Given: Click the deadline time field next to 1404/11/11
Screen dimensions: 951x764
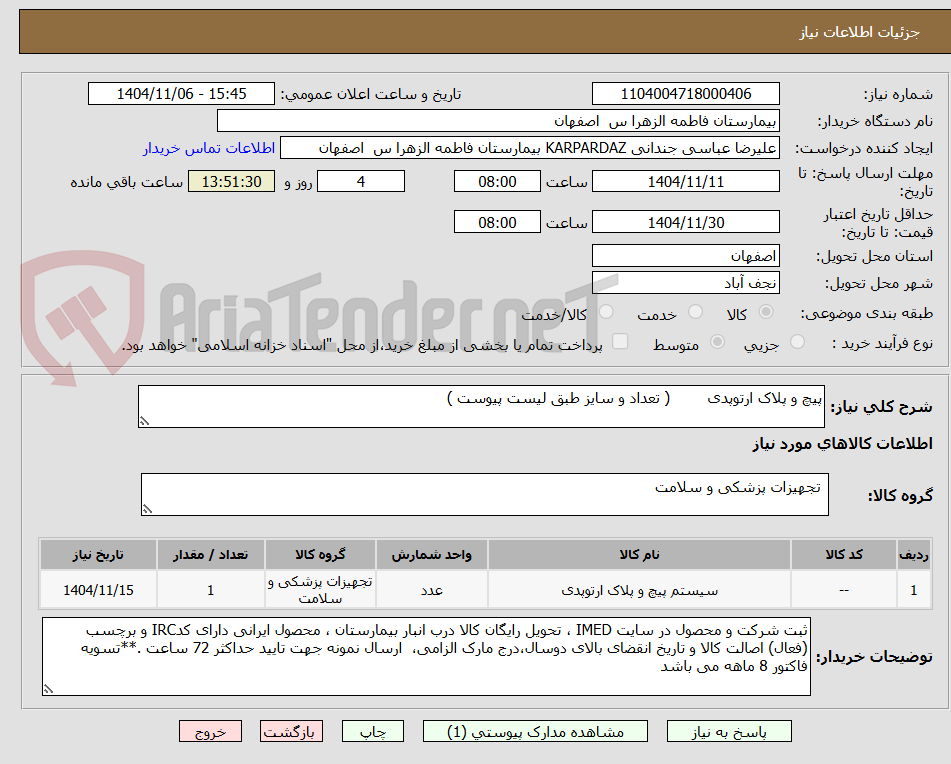Looking at the screenshot, I should pyautogui.click(x=497, y=181).
